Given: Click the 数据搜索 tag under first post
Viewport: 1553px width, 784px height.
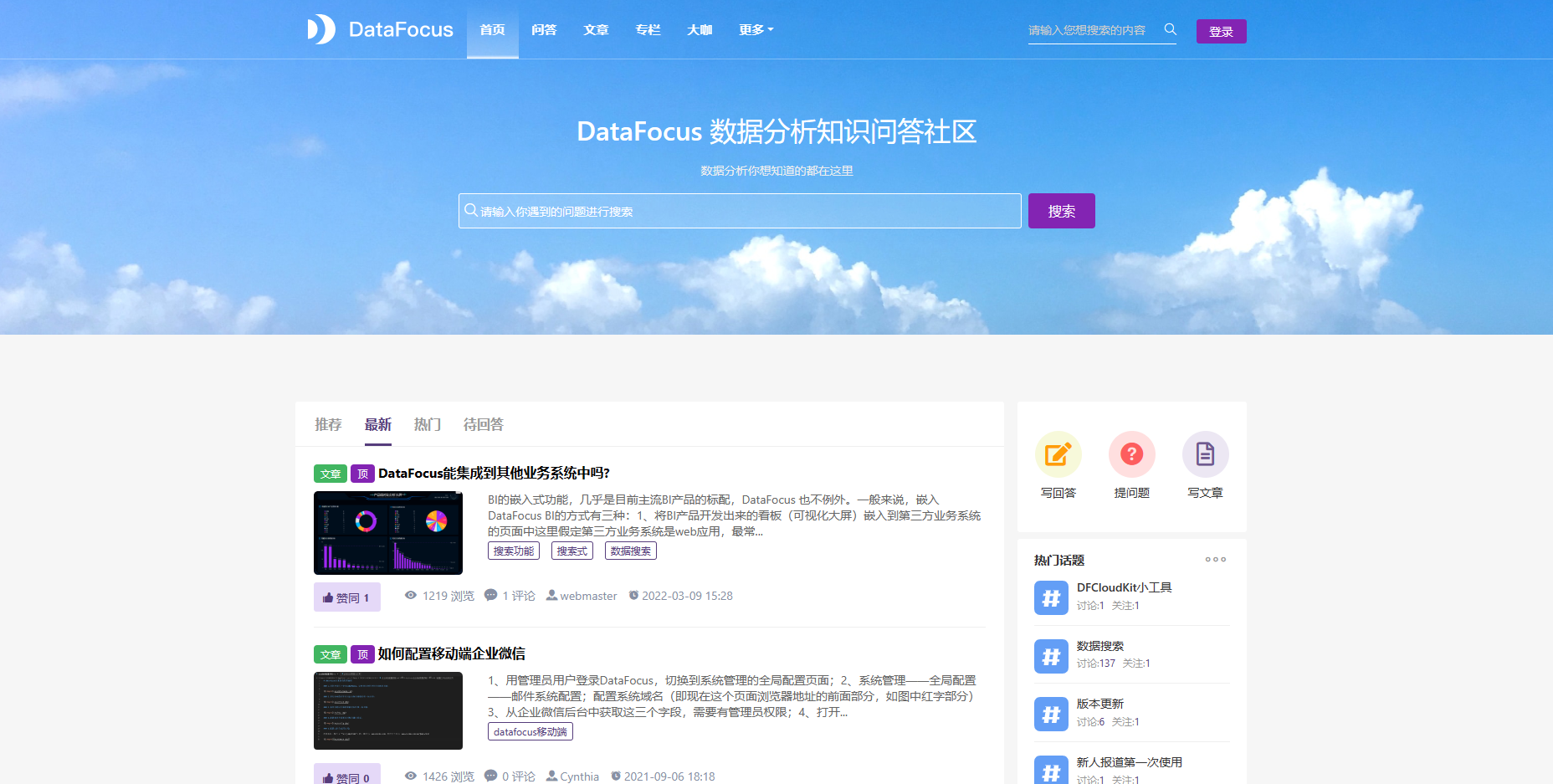Looking at the screenshot, I should click(631, 551).
